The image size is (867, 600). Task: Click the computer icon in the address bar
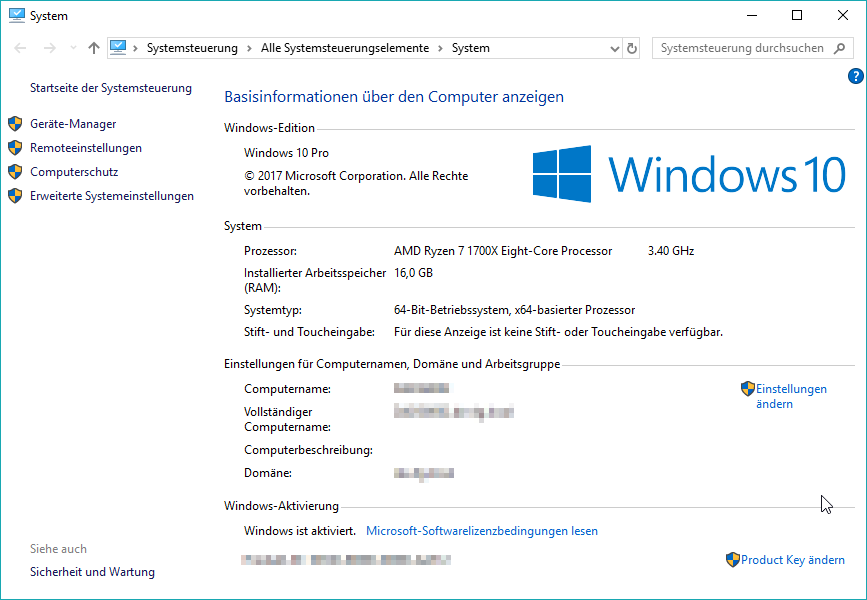pyautogui.click(x=118, y=48)
